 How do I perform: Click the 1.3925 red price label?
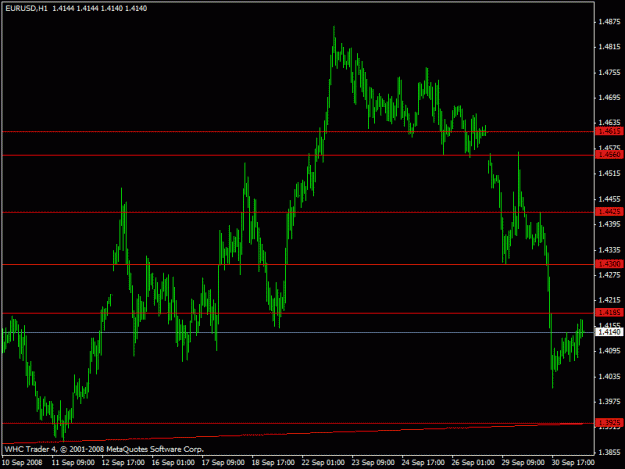(x=609, y=423)
